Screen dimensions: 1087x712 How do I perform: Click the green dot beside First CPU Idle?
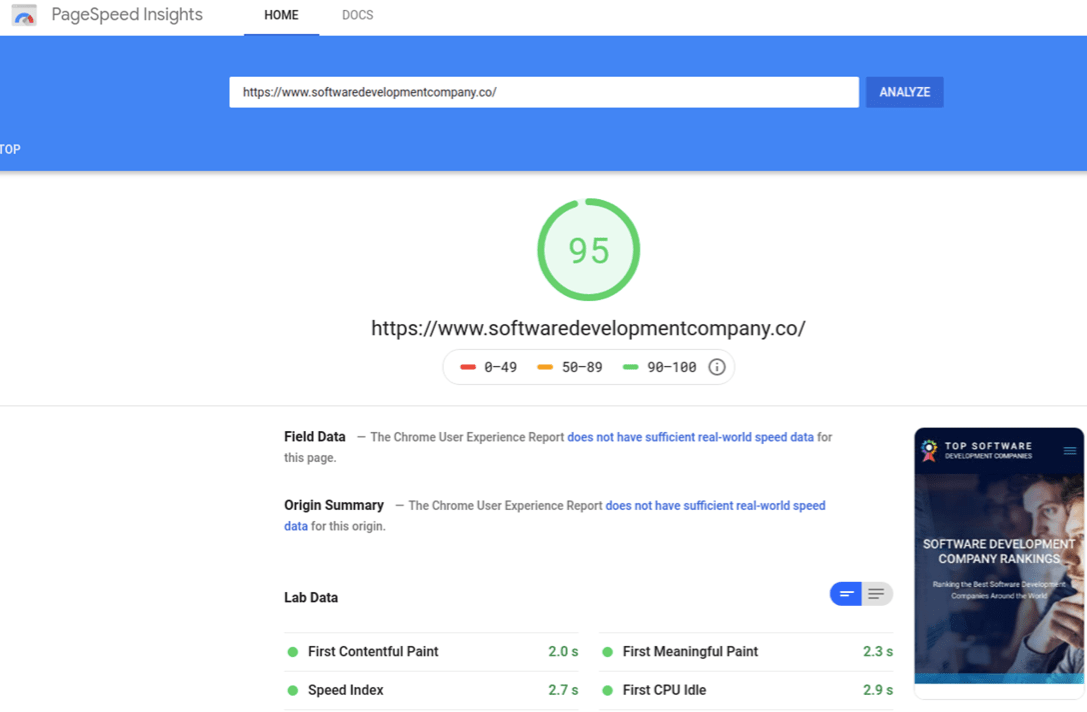tap(607, 691)
